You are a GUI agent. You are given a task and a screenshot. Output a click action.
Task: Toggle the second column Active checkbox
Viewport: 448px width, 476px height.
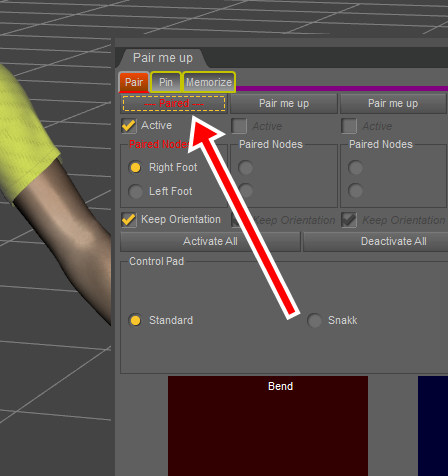click(x=239, y=126)
